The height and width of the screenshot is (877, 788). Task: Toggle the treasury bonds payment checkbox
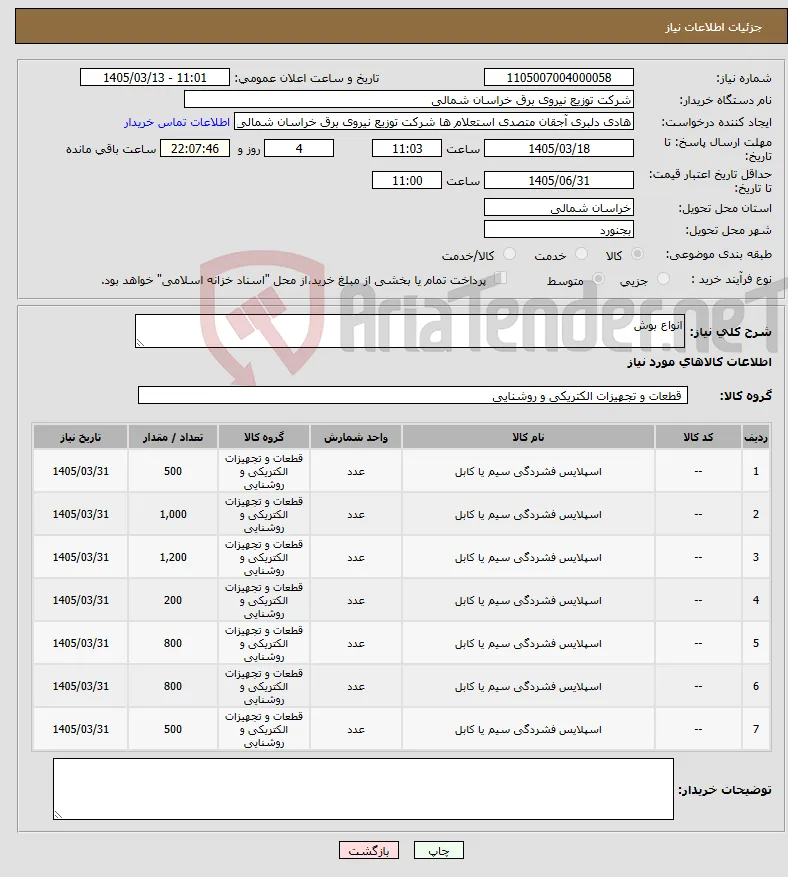coord(501,278)
